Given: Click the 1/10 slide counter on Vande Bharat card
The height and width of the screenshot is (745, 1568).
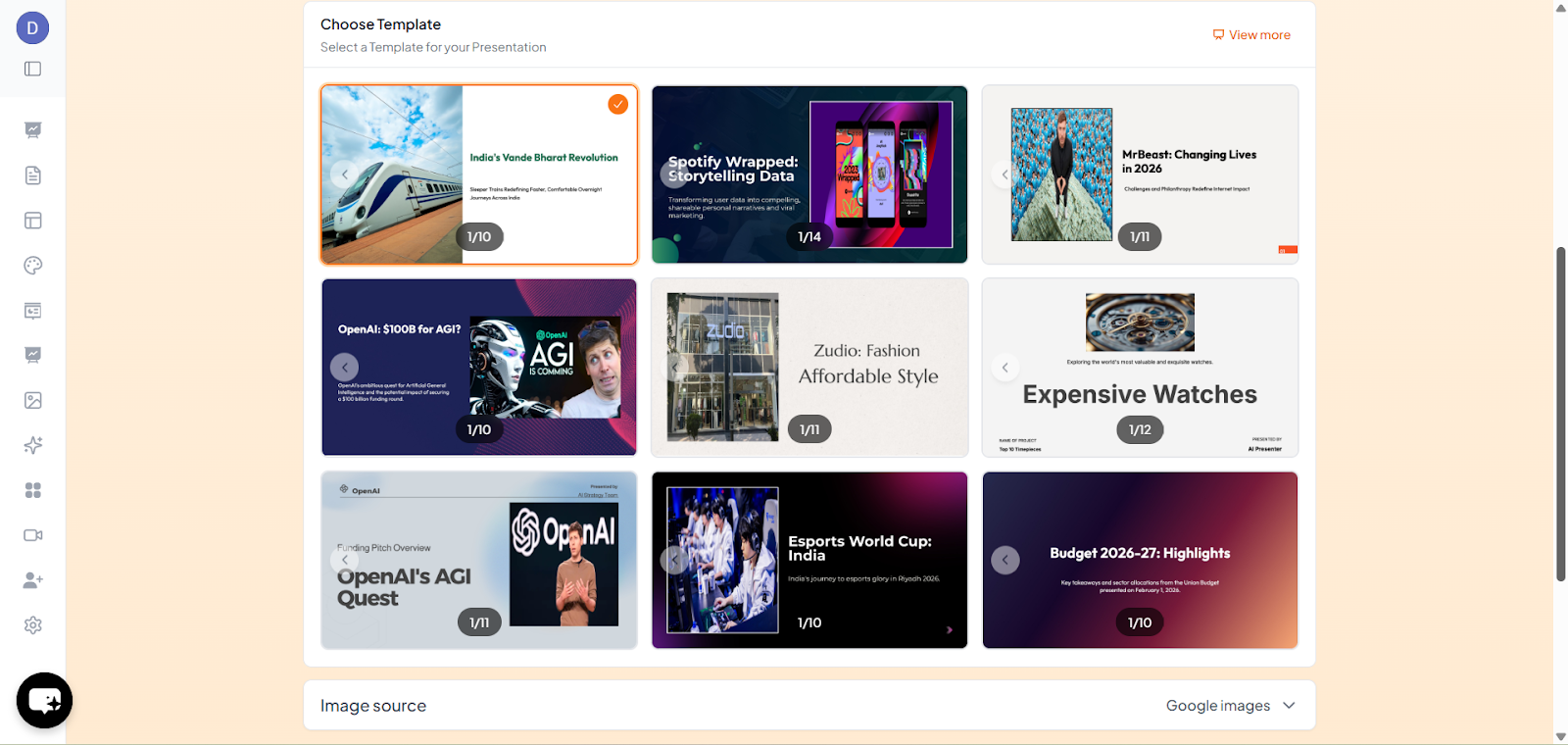Looking at the screenshot, I should [479, 236].
